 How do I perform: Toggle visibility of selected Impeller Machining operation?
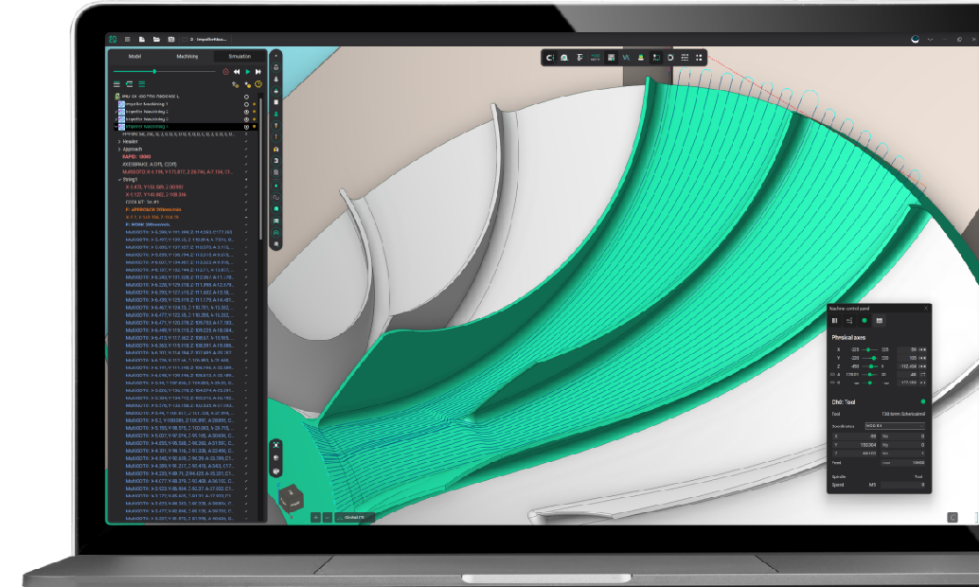[x=246, y=127]
